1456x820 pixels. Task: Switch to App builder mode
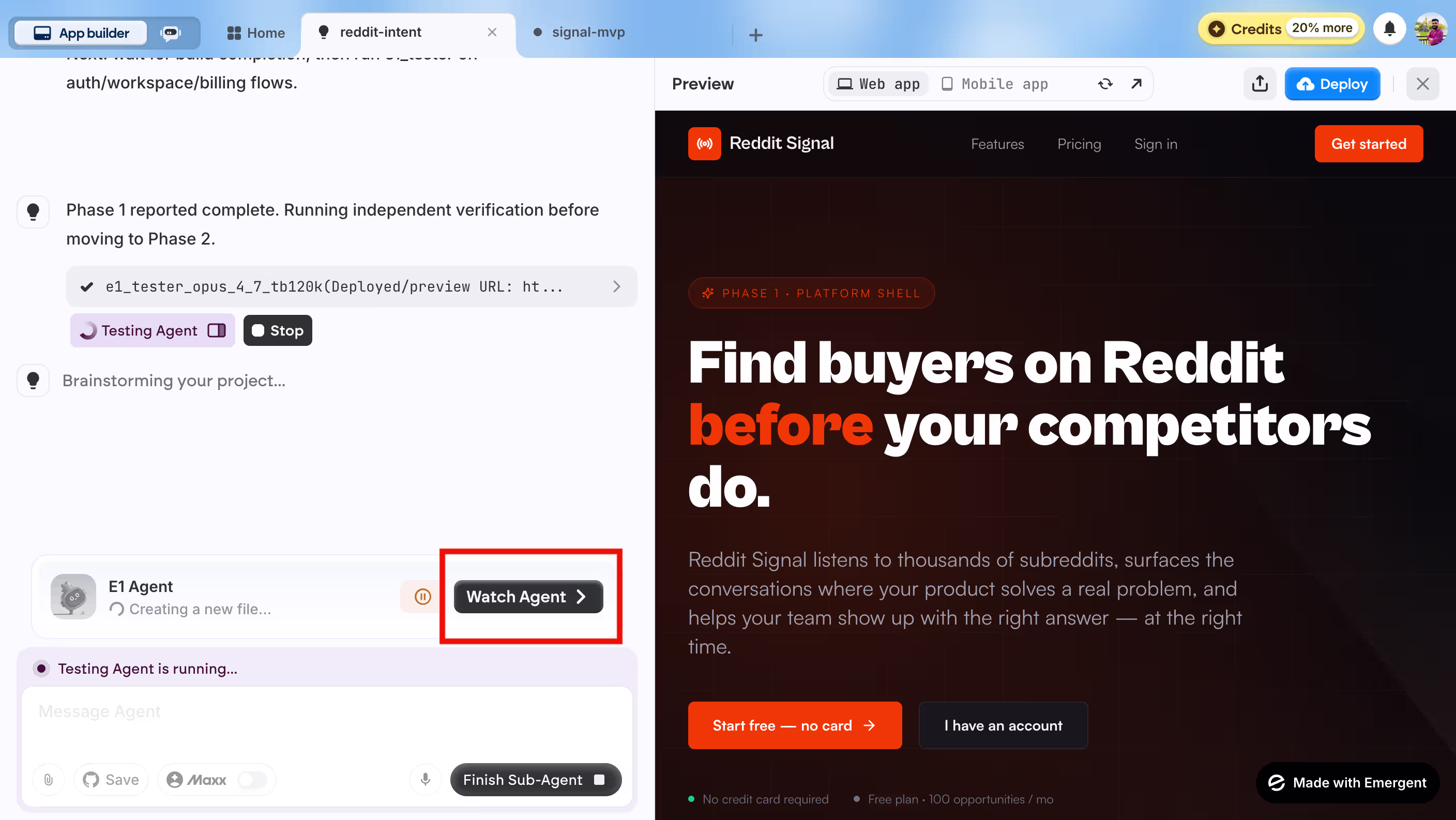81,33
